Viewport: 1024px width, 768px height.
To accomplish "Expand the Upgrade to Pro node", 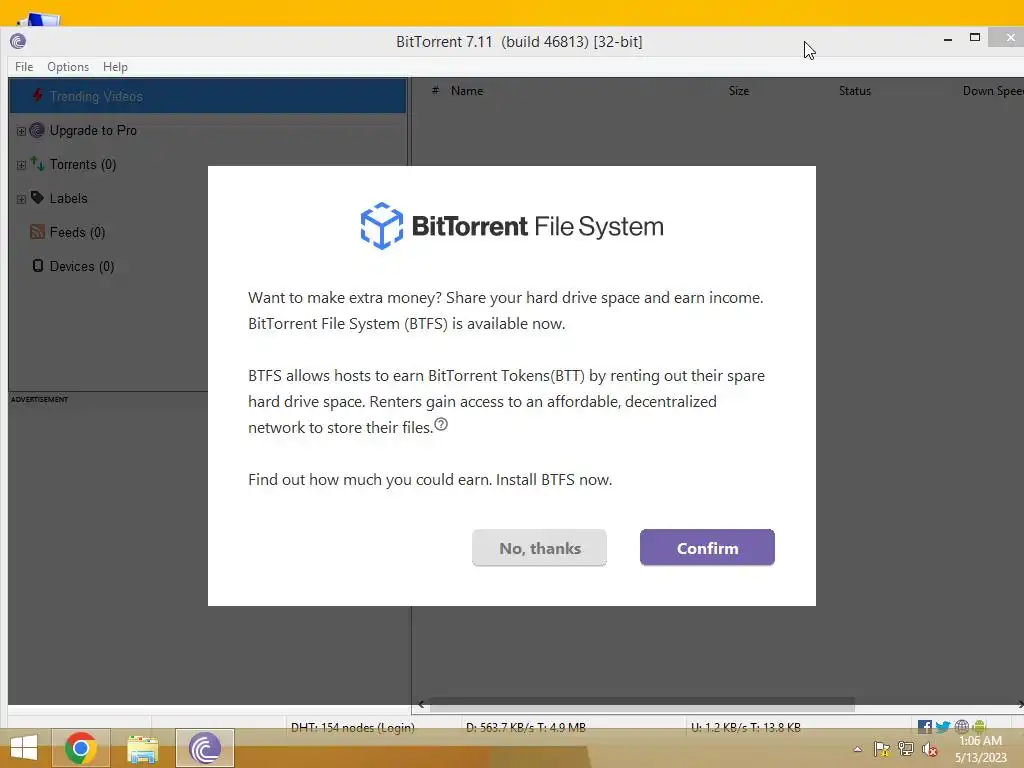I will pos(21,131).
